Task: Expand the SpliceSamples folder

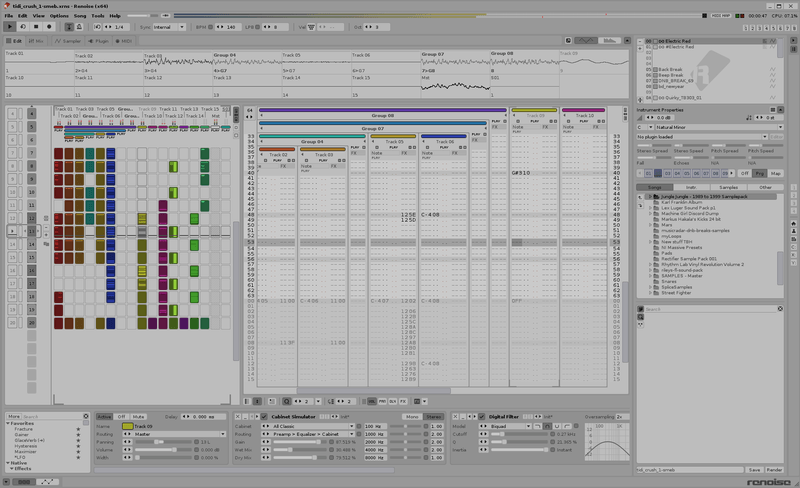Action: coord(649,287)
